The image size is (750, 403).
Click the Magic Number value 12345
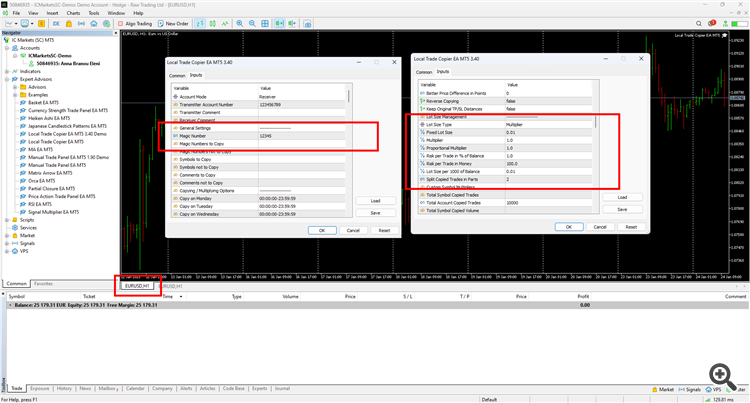click(265, 136)
